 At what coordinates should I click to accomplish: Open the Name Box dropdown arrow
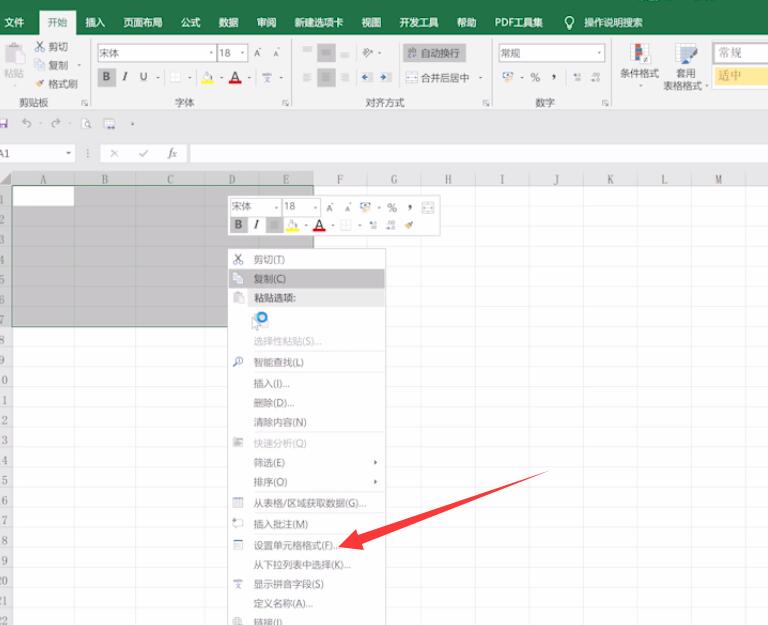pos(68,153)
